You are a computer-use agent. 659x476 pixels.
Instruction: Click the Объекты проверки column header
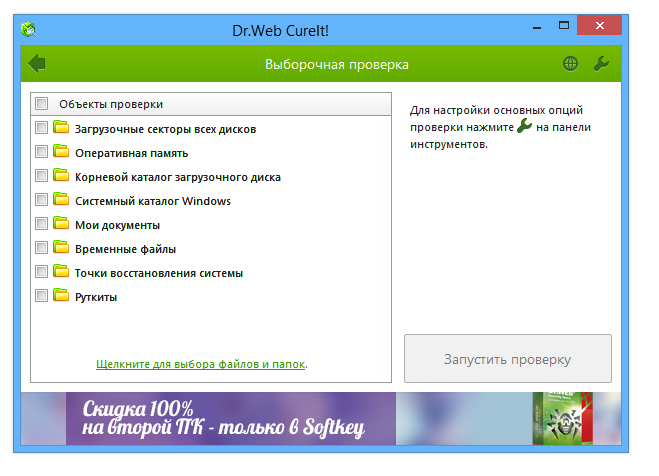tap(211, 104)
